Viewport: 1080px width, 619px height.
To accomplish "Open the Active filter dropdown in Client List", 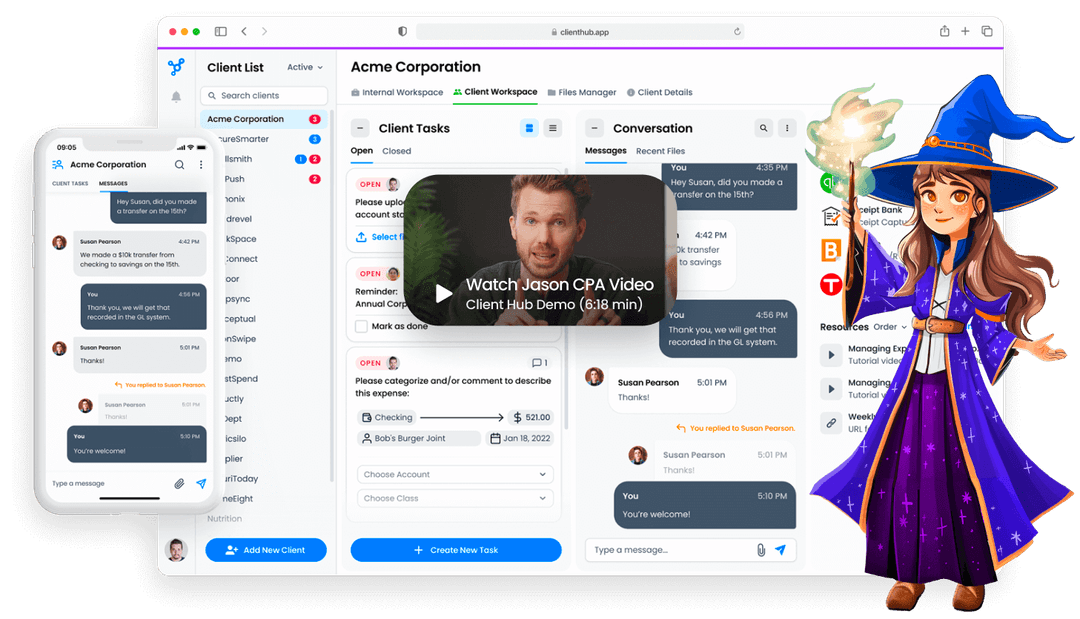I will (x=303, y=67).
